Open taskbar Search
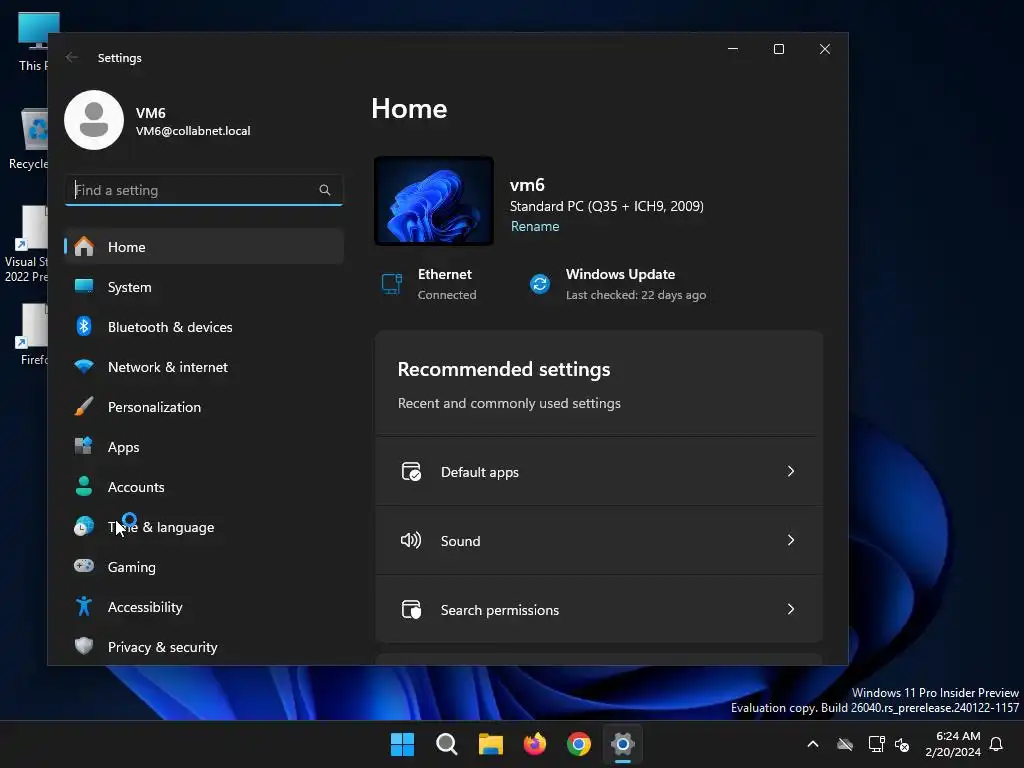This screenshot has width=1024, height=768. (x=447, y=744)
